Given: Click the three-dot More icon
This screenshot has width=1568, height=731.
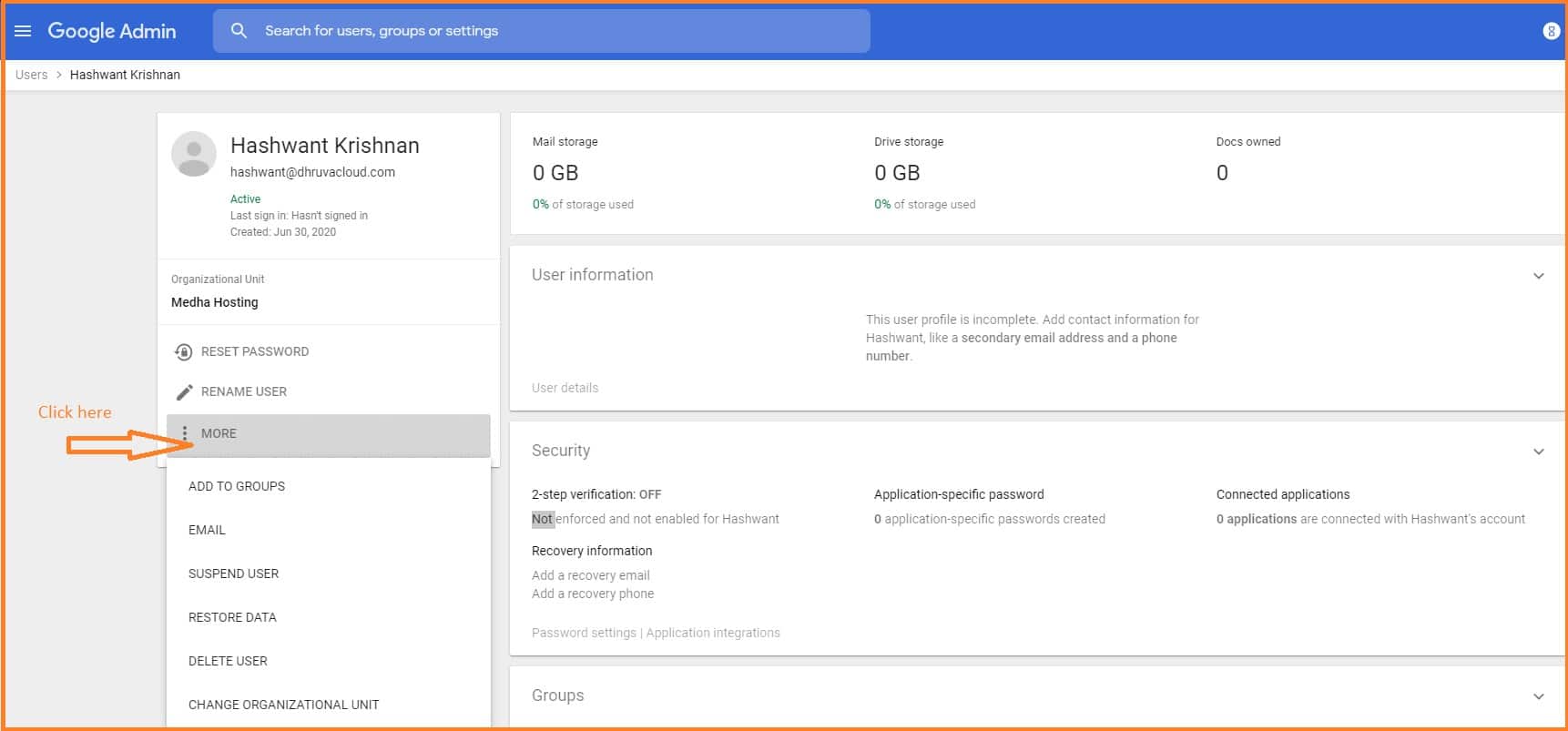Looking at the screenshot, I should pyautogui.click(x=185, y=433).
